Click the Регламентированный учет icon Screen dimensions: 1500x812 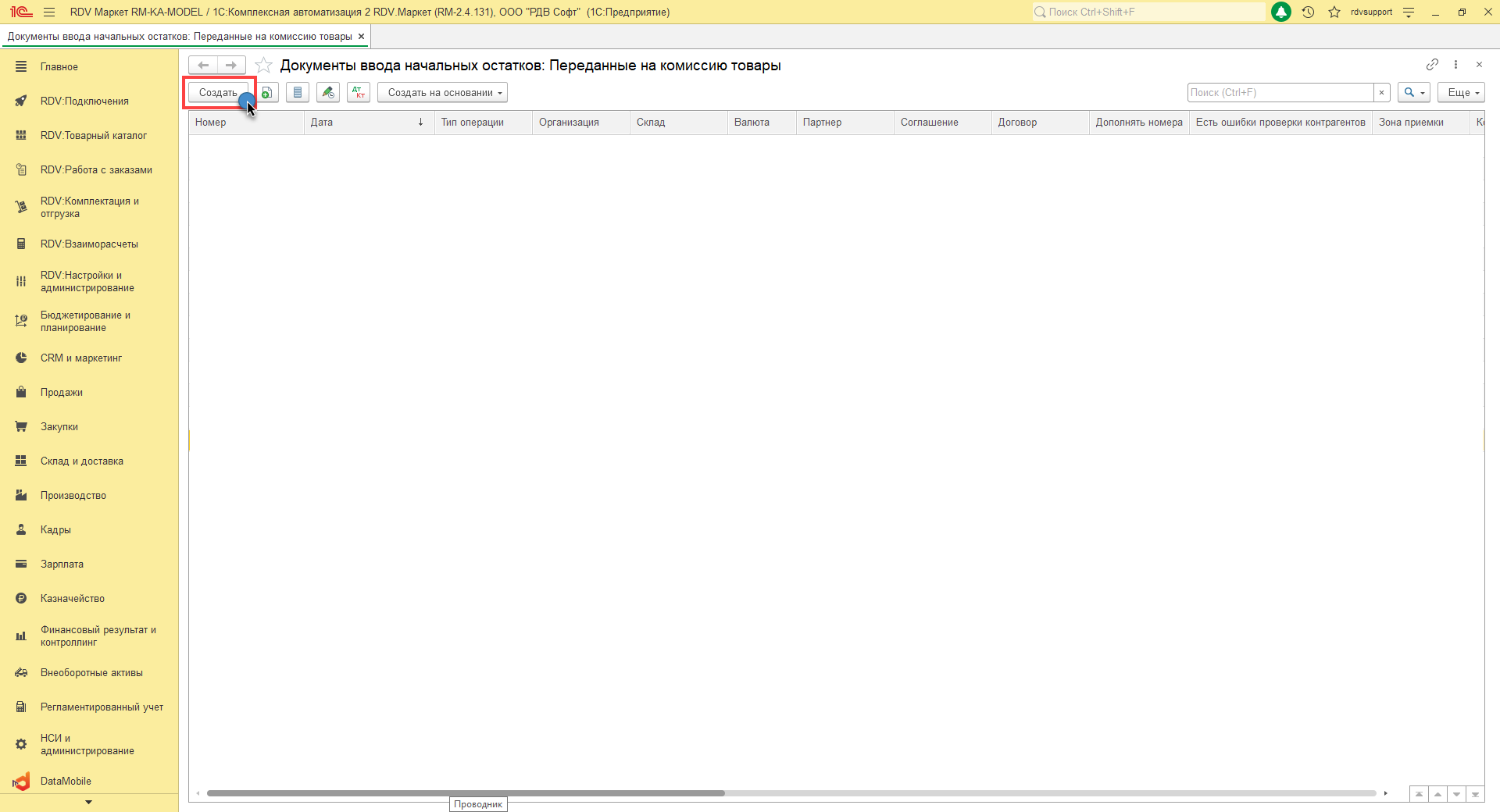(21, 707)
